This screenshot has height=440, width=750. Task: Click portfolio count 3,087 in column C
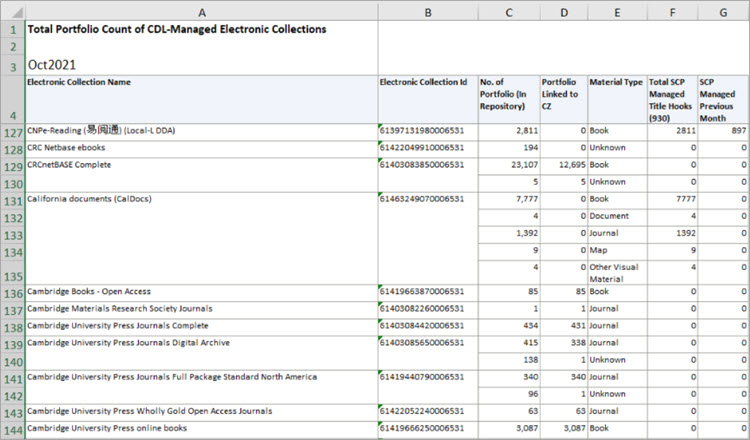click(509, 430)
